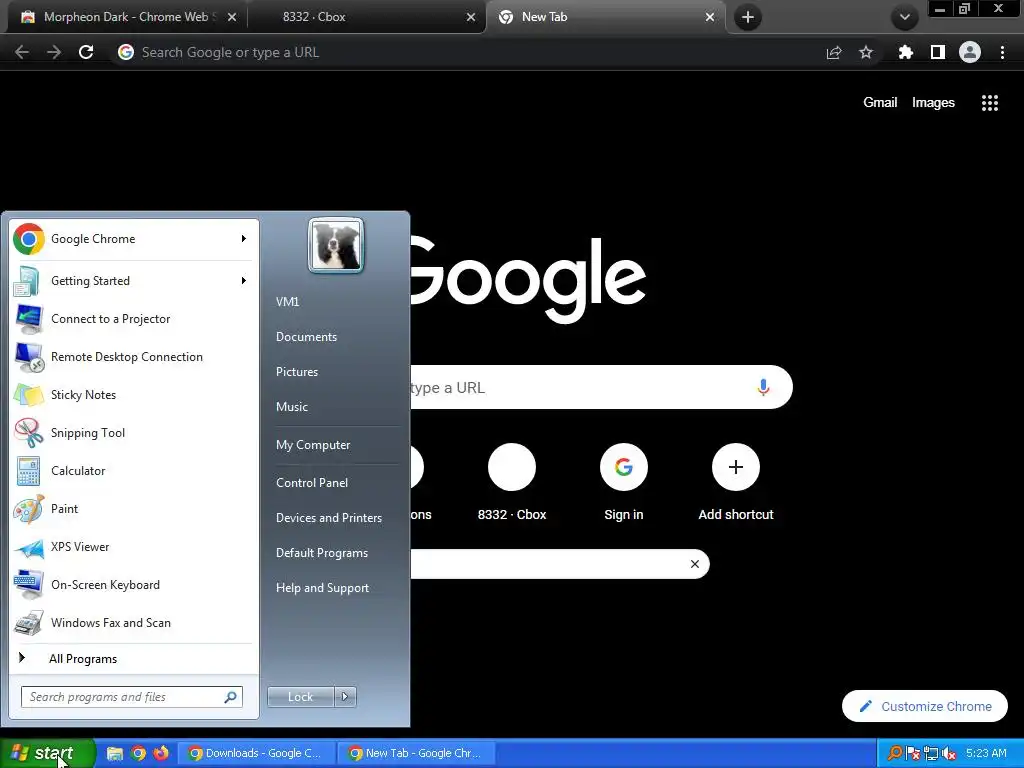Viewport: 1024px width, 768px height.
Task: Open Devices and Printers
Action: 328,518
